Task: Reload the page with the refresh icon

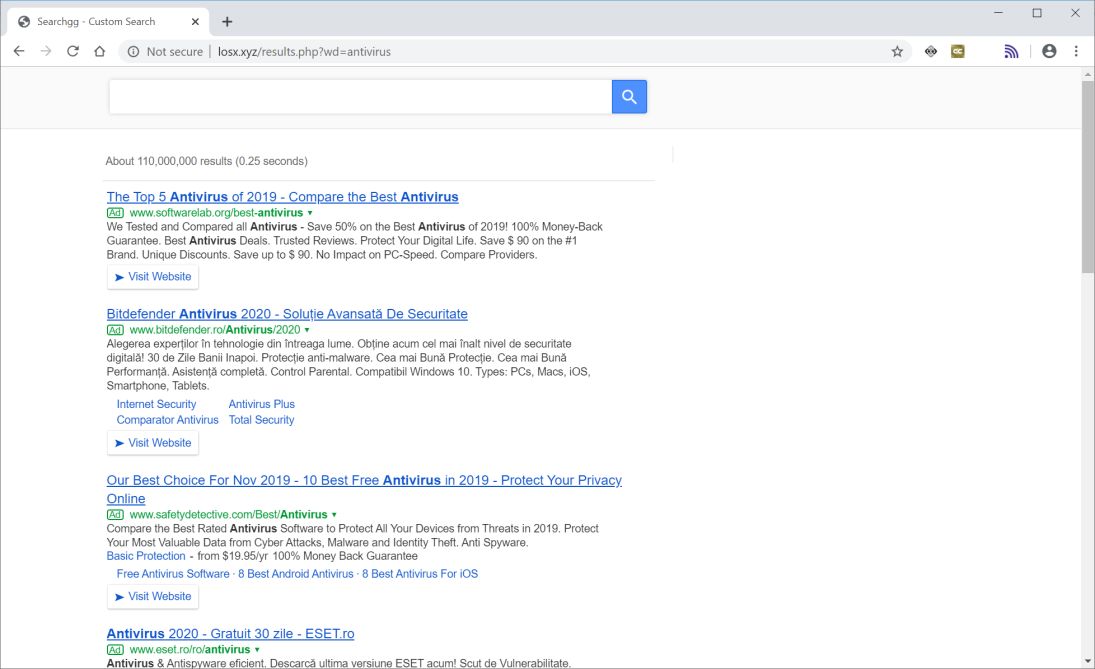Action: click(73, 51)
